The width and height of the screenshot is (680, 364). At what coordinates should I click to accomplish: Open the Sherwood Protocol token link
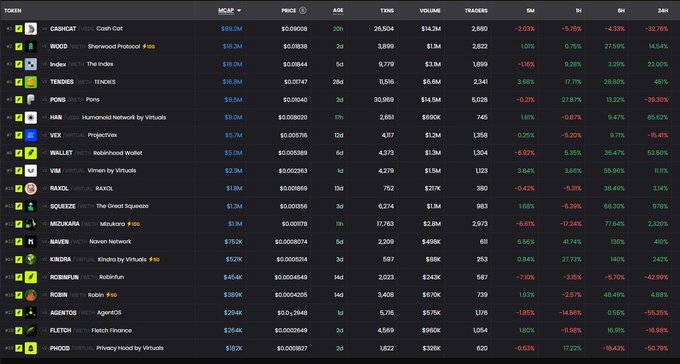point(114,46)
